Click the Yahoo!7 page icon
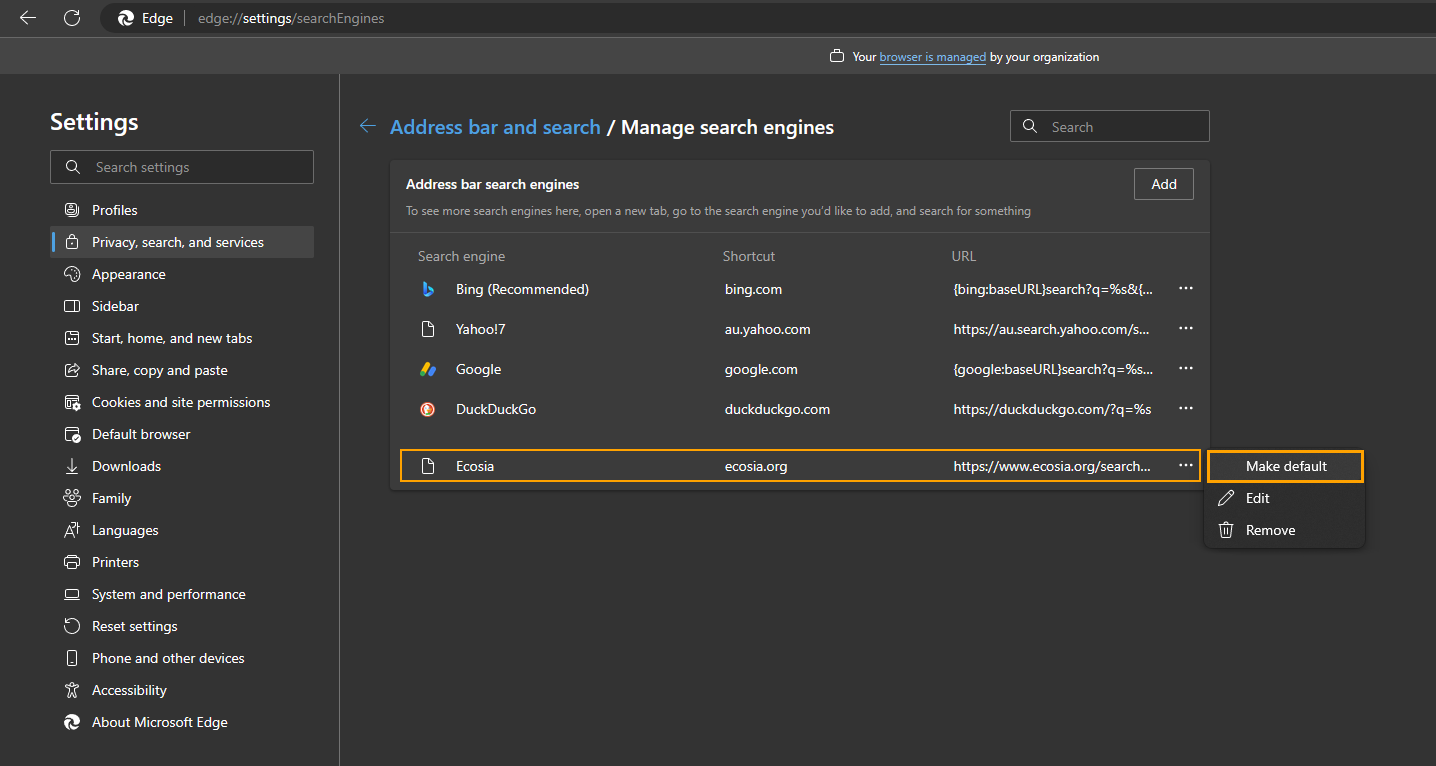 tap(427, 329)
